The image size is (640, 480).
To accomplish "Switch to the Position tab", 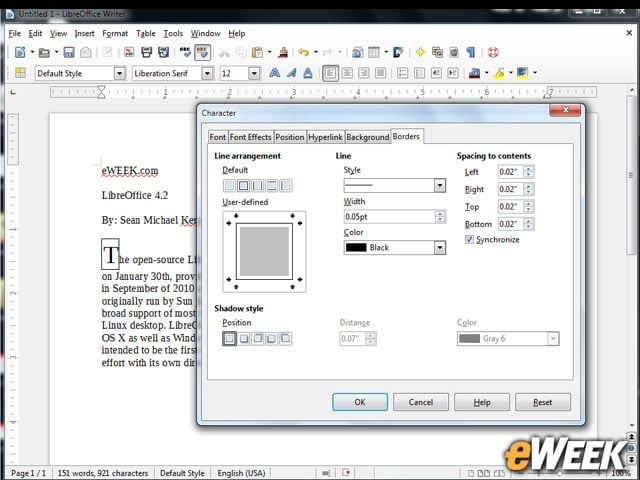I will pos(290,137).
